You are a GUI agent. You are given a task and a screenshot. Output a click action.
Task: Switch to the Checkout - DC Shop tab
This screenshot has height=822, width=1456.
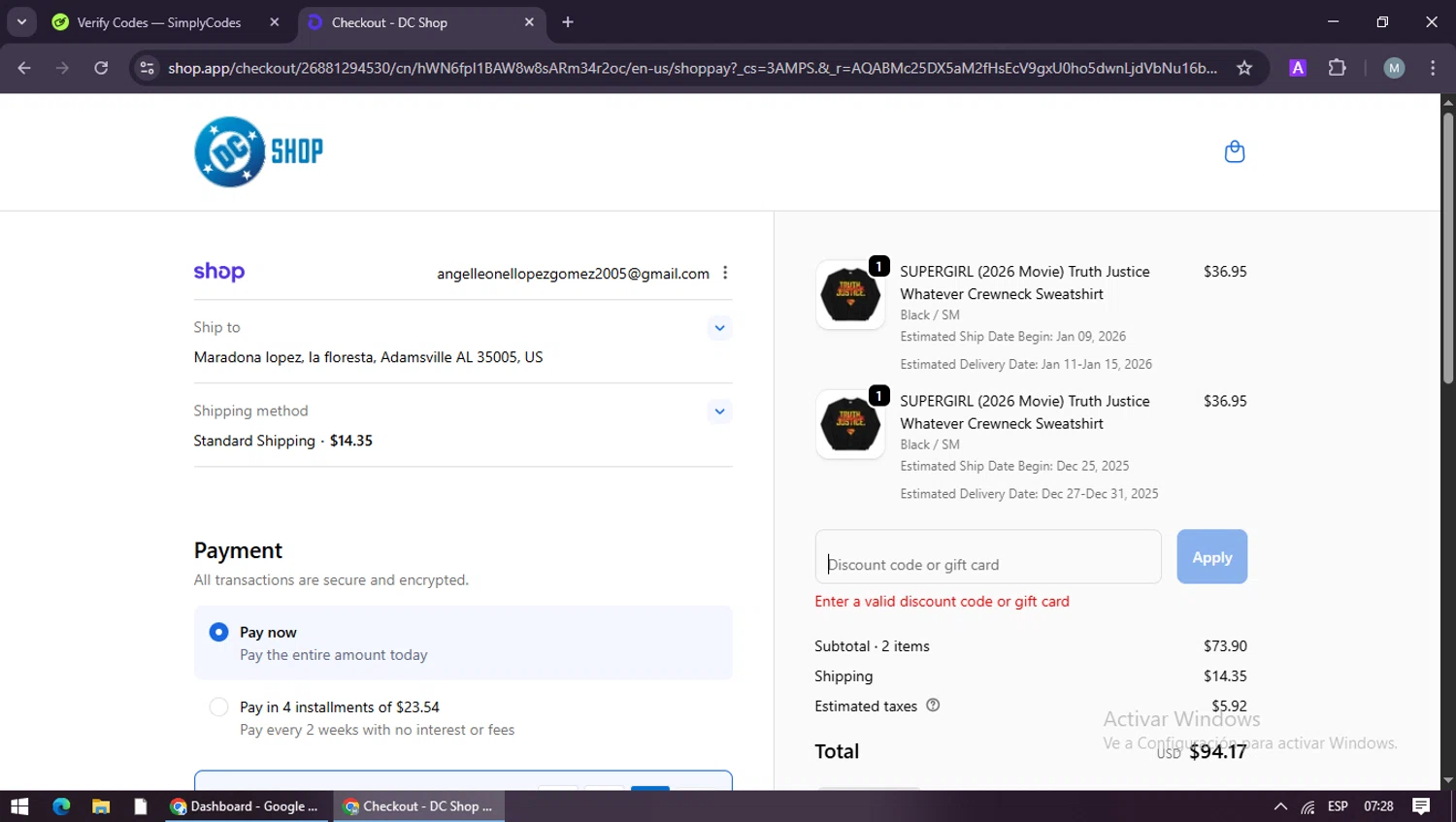tap(421, 22)
